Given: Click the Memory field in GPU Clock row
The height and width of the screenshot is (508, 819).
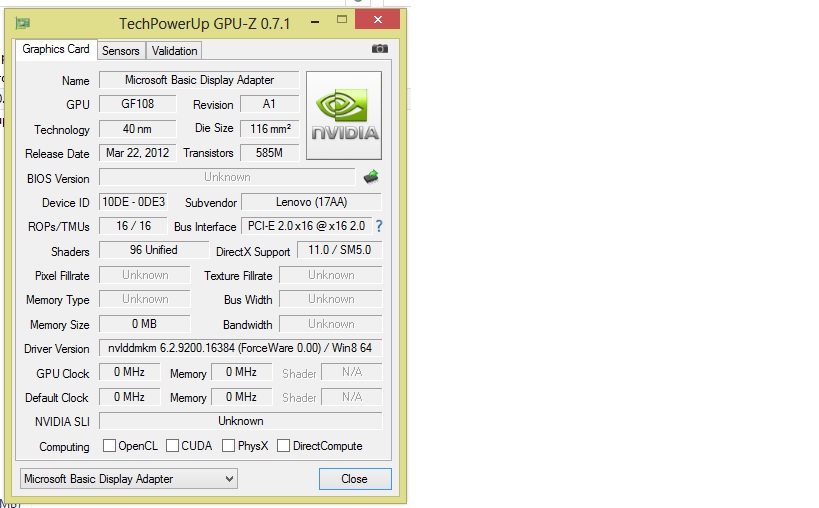Looking at the screenshot, I should click(241, 372).
